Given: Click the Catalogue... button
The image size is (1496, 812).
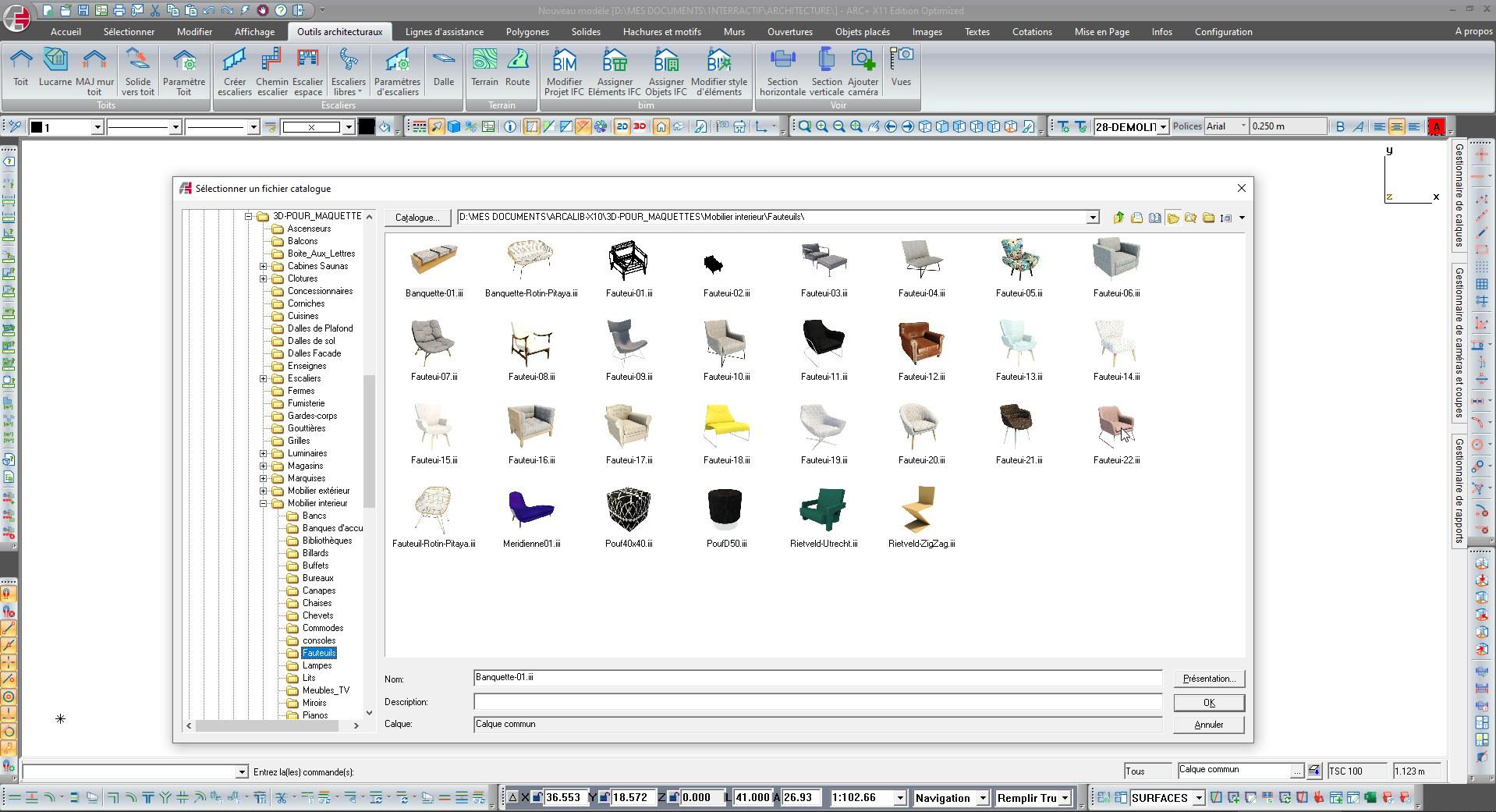Looking at the screenshot, I should pyautogui.click(x=417, y=218).
